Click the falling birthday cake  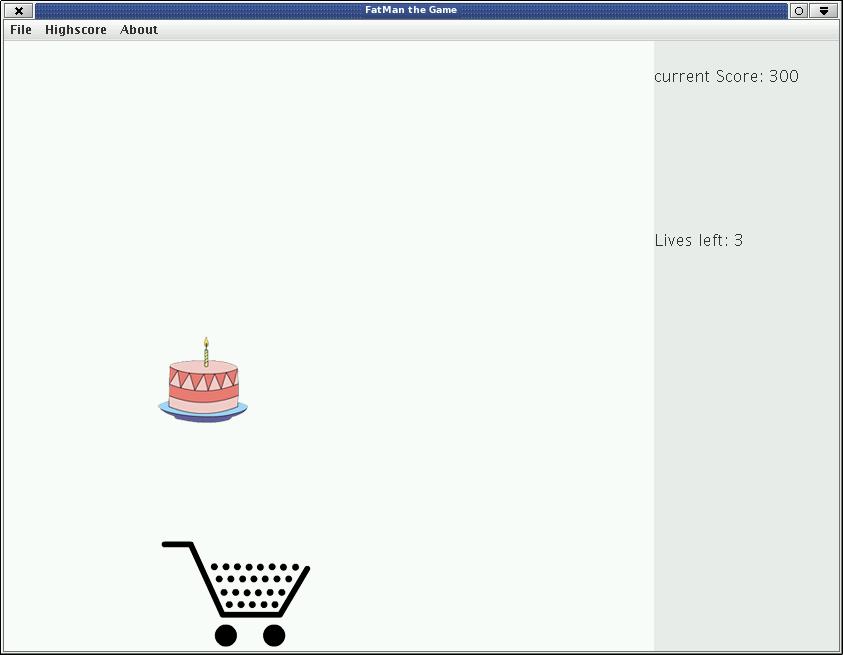[203, 380]
